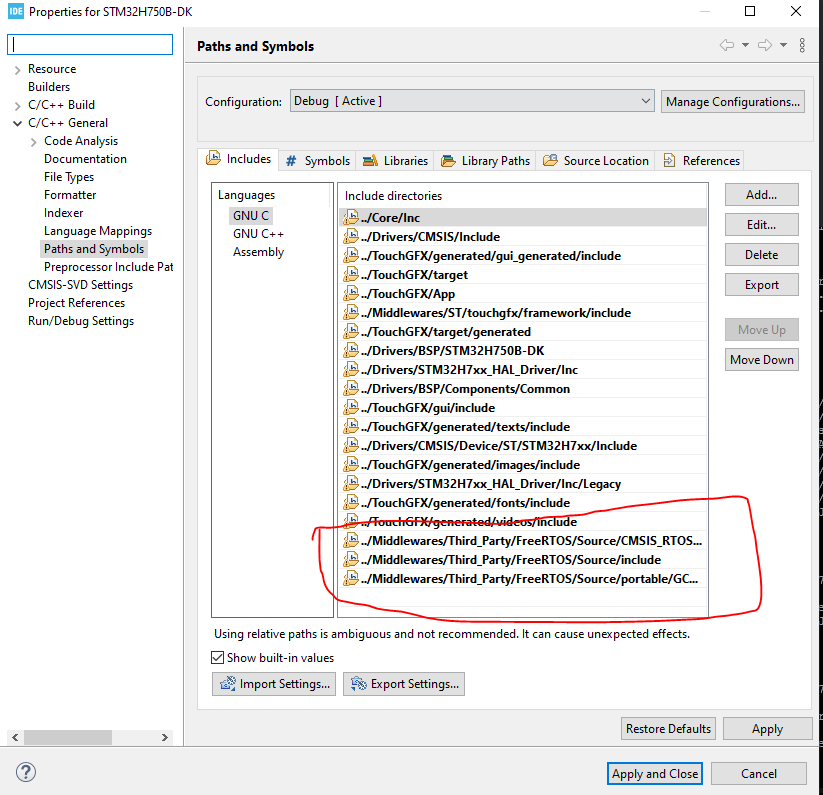
Task: Click the filter text input field
Action: [x=90, y=45]
